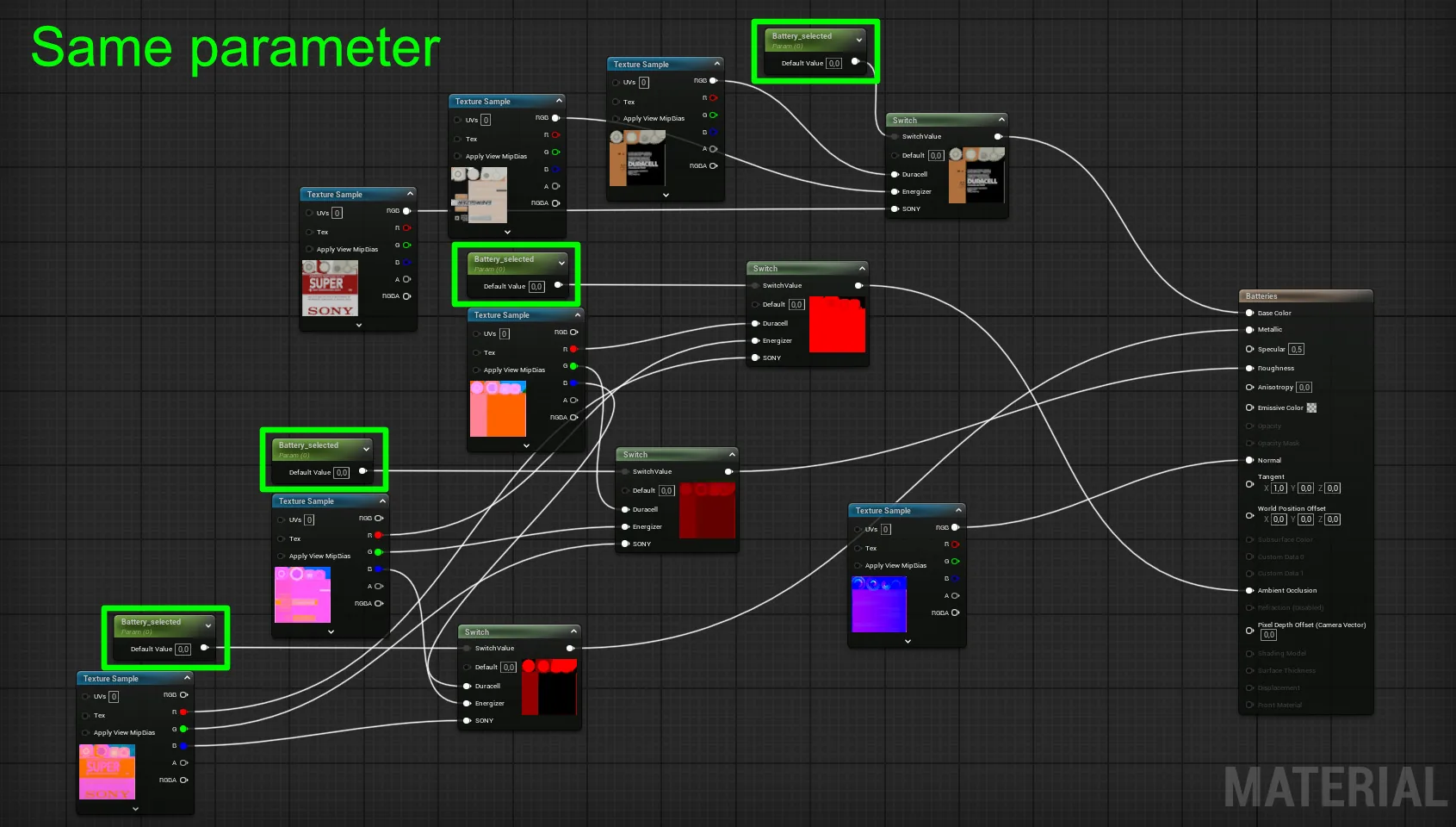Click SONY input pin on Duracell-preview Switch node

click(x=895, y=208)
